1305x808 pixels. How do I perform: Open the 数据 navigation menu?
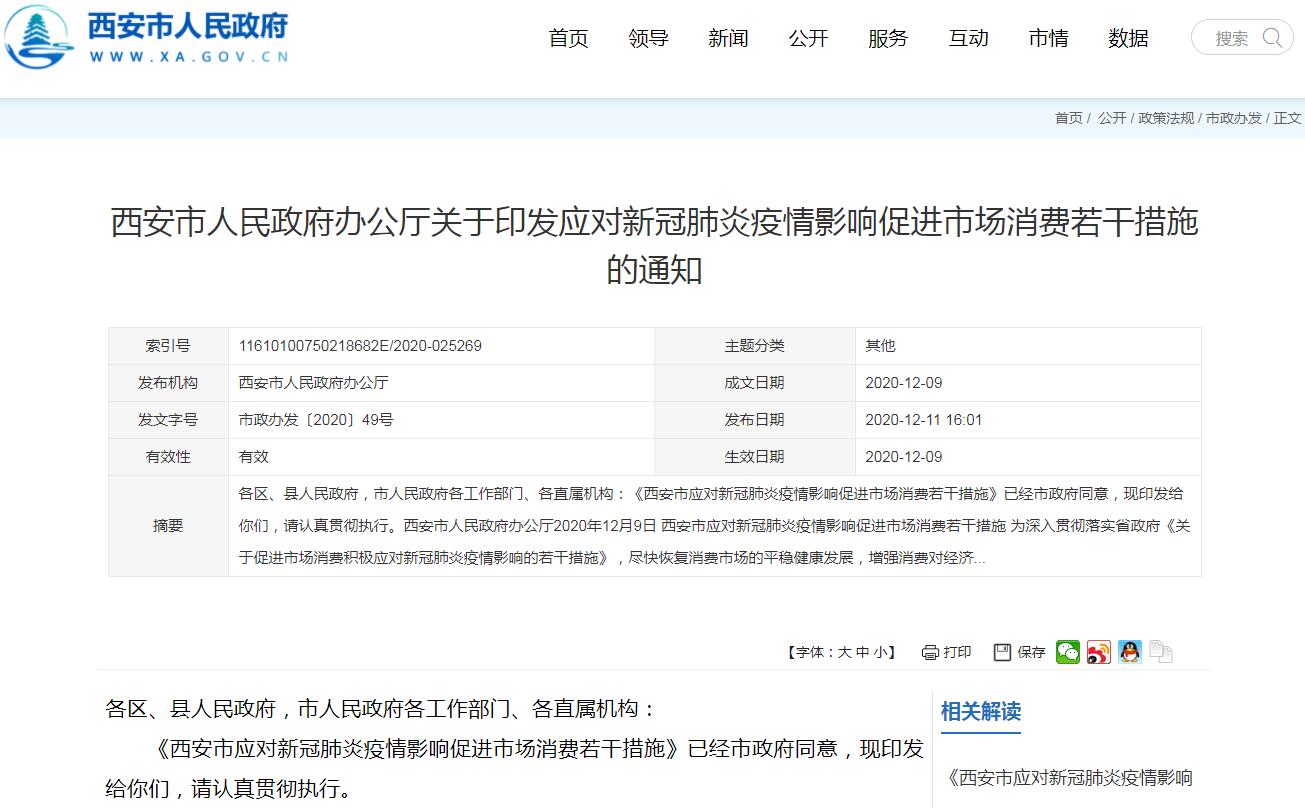[1128, 38]
